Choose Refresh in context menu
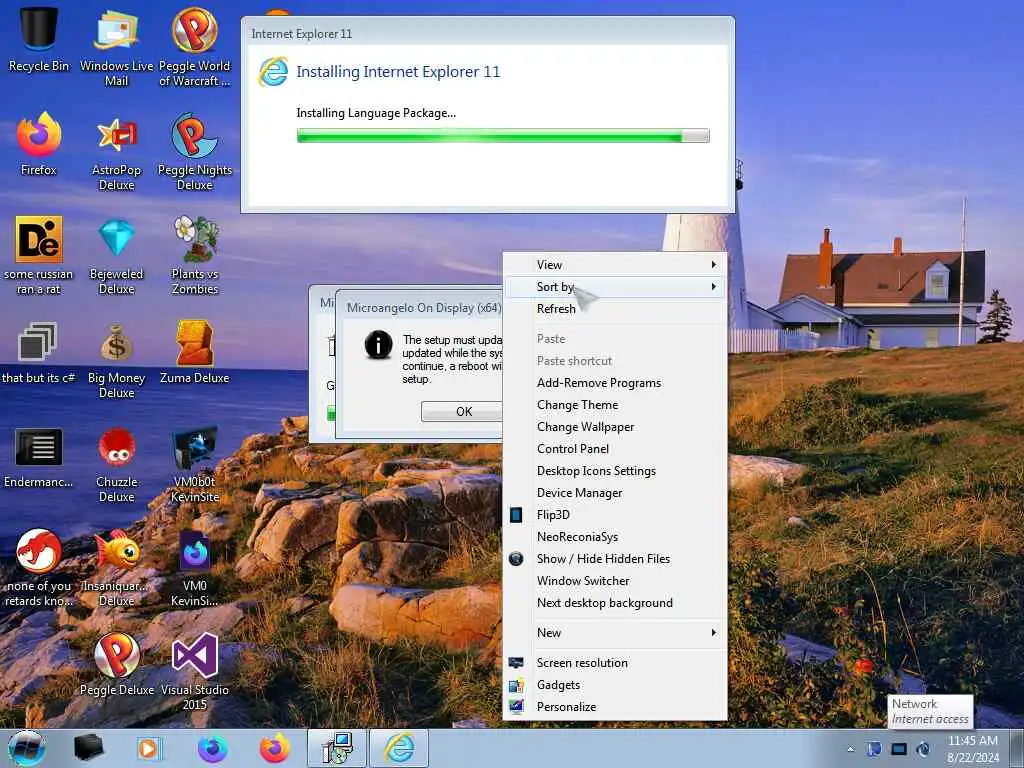Viewport: 1024px width, 768px height. click(615, 309)
